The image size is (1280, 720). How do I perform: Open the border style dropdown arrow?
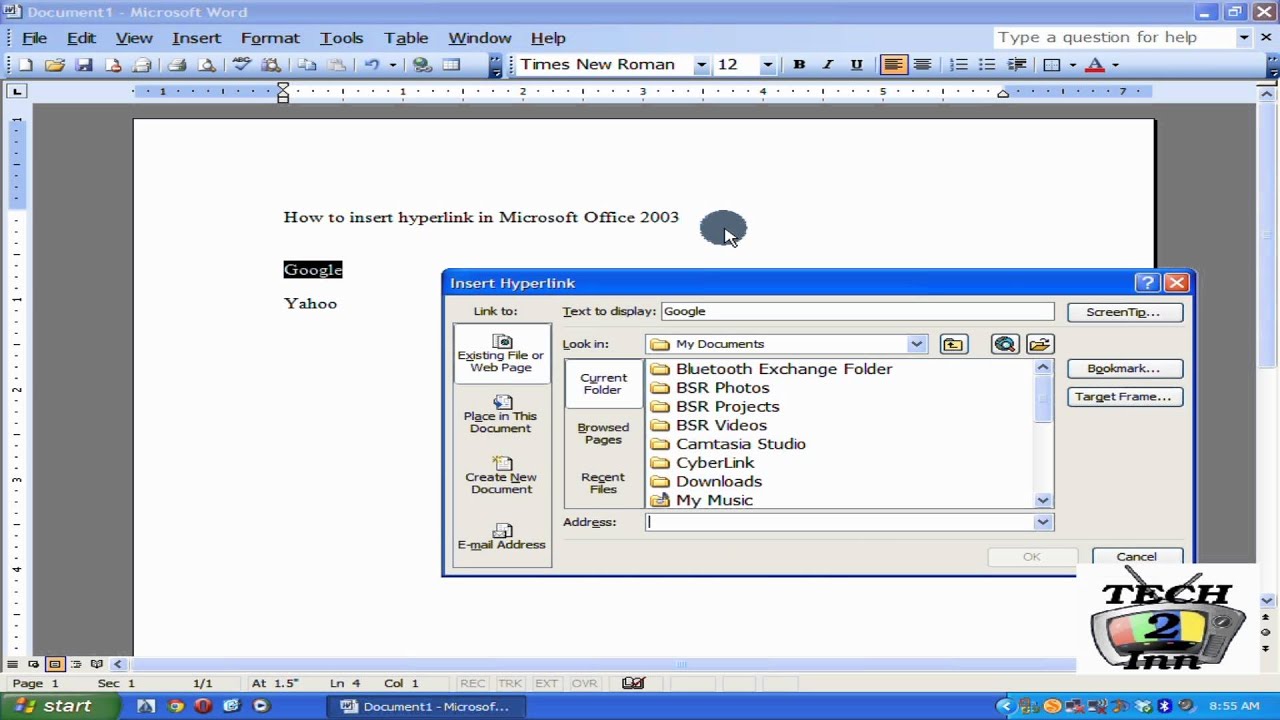[x=1072, y=65]
